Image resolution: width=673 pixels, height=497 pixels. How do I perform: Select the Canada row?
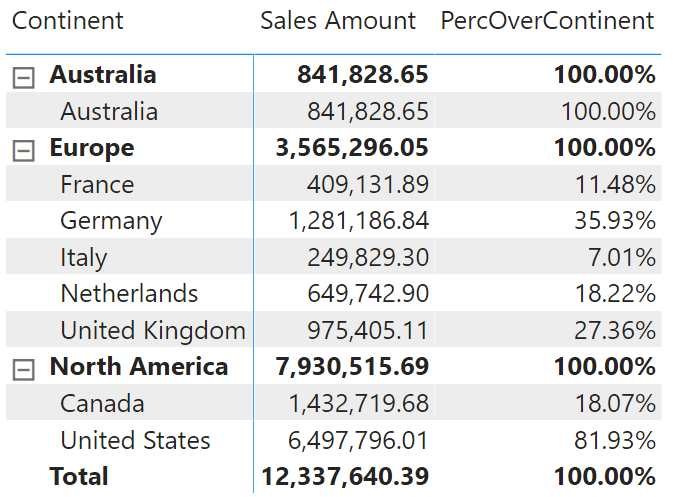tap(333, 403)
